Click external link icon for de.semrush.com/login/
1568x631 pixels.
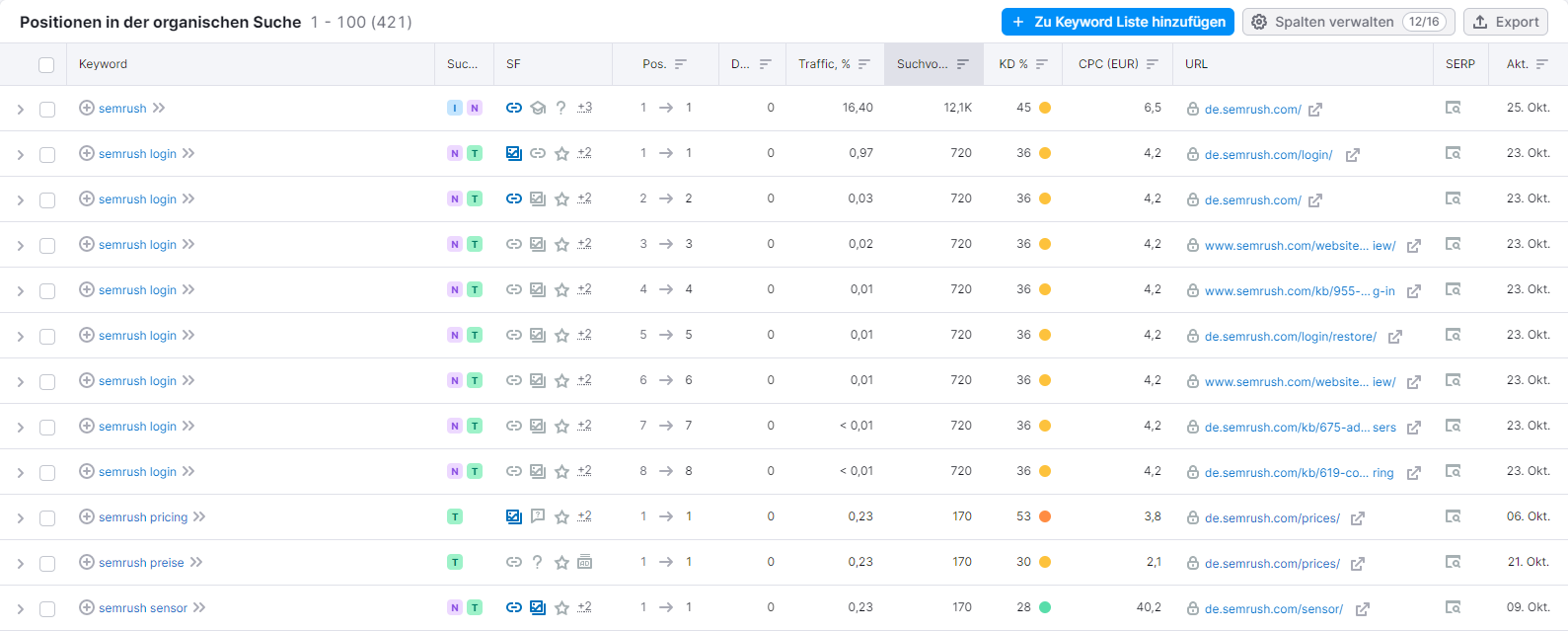pos(1352,155)
